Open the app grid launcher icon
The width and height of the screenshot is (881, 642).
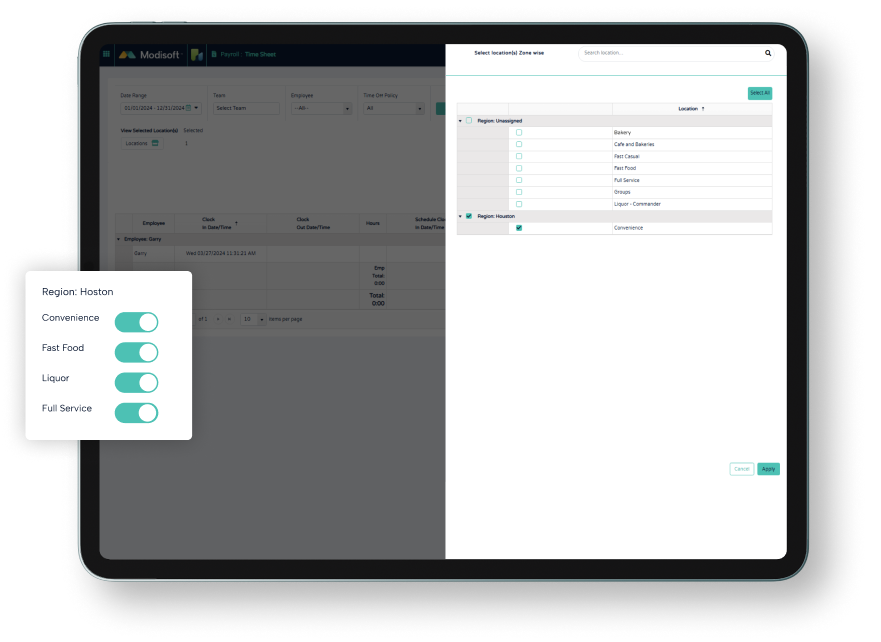[x=106, y=54]
